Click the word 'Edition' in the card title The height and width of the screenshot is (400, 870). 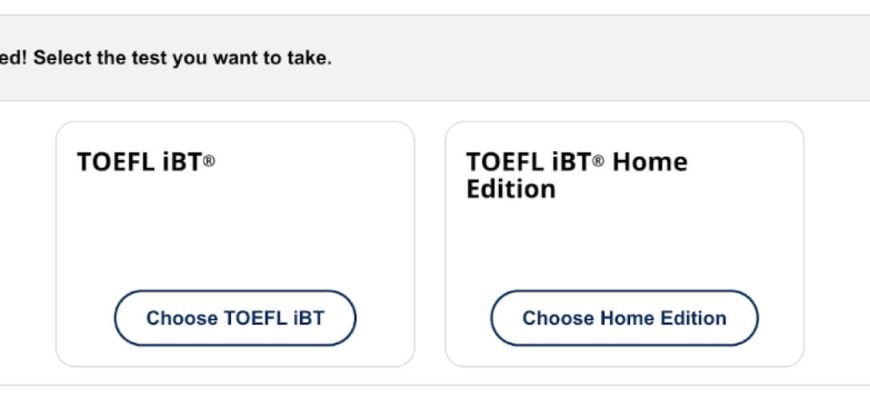(x=510, y=189)
